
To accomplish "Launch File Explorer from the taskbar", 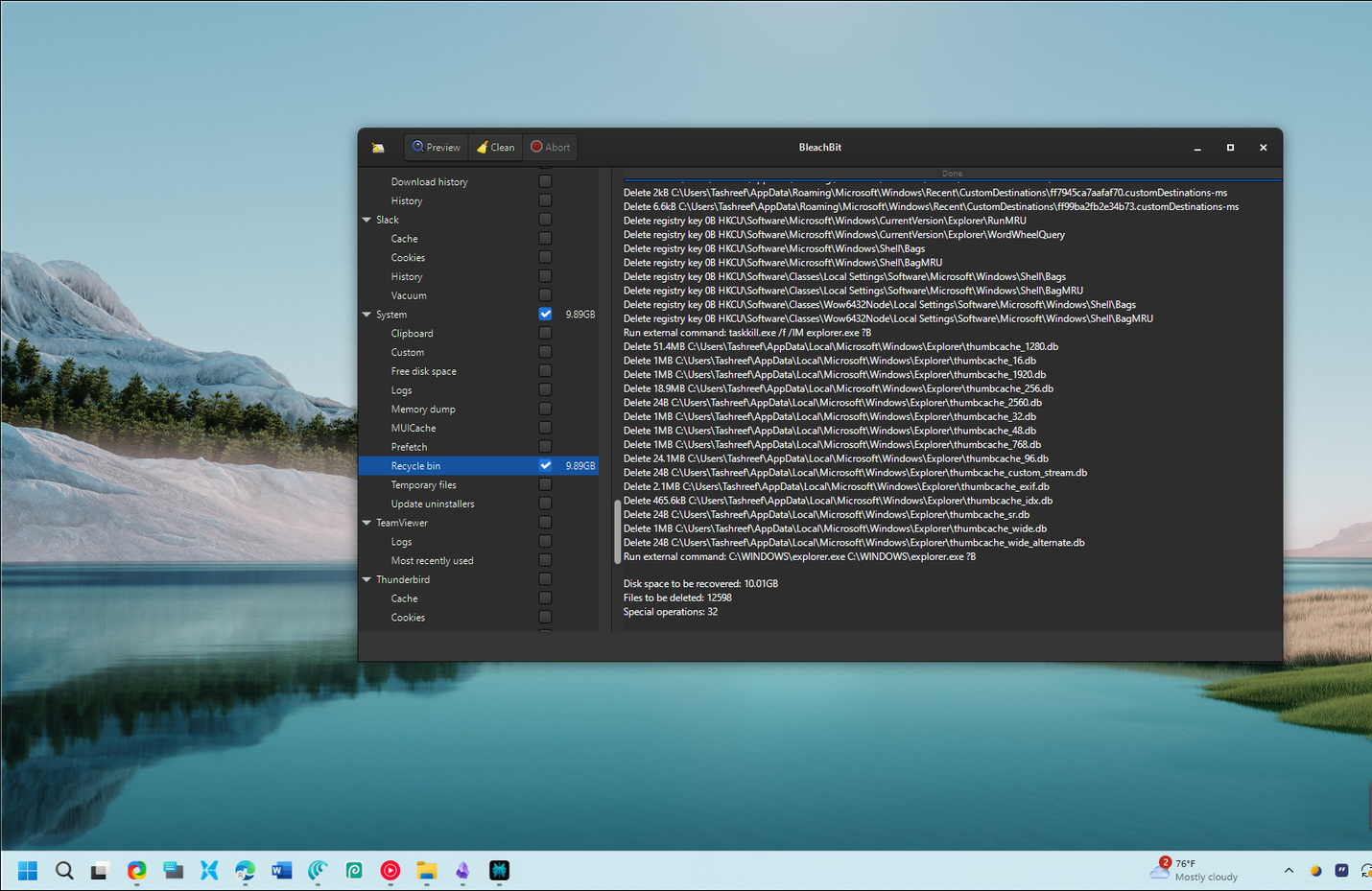I will tap(427, 871).
